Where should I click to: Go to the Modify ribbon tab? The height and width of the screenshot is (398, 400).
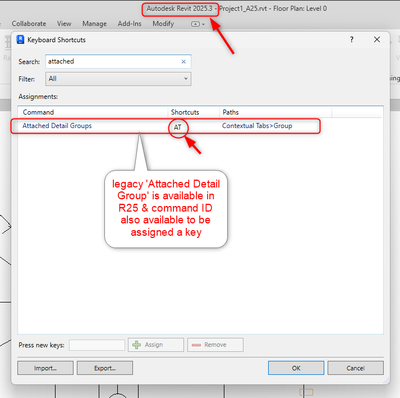pyautogui.click(x=163, y=24)
